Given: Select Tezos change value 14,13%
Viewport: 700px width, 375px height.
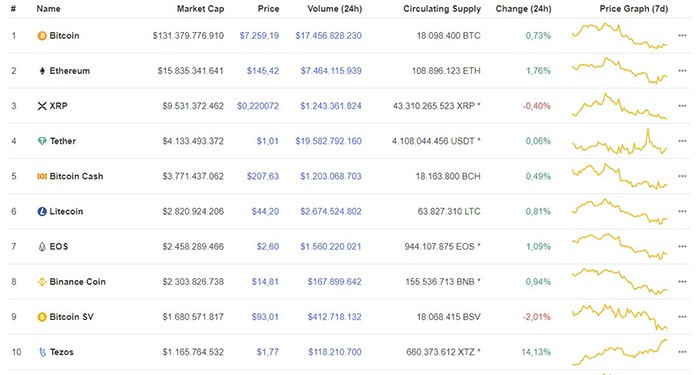Looking at the screenshot, I should click(x=536, y=352).
